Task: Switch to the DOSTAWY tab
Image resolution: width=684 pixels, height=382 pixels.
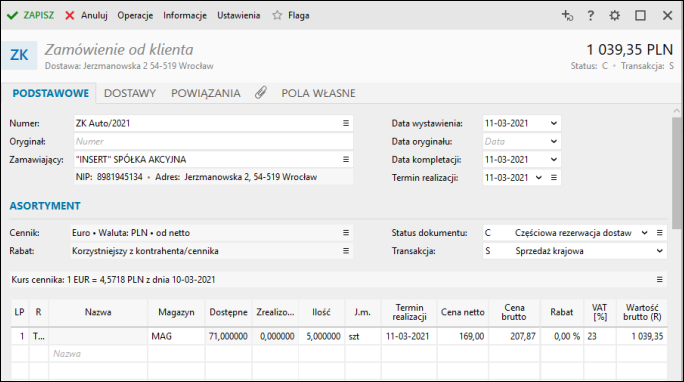Action: coord(130,93)
